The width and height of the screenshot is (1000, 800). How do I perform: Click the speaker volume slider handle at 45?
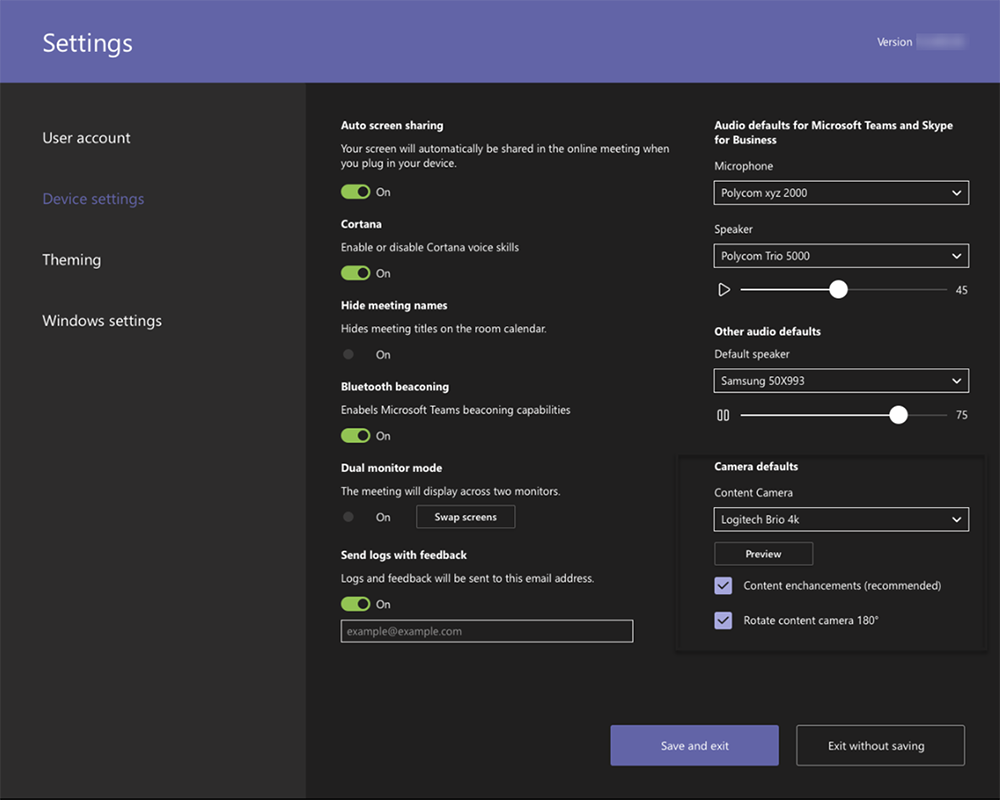[x=838, y=290]
